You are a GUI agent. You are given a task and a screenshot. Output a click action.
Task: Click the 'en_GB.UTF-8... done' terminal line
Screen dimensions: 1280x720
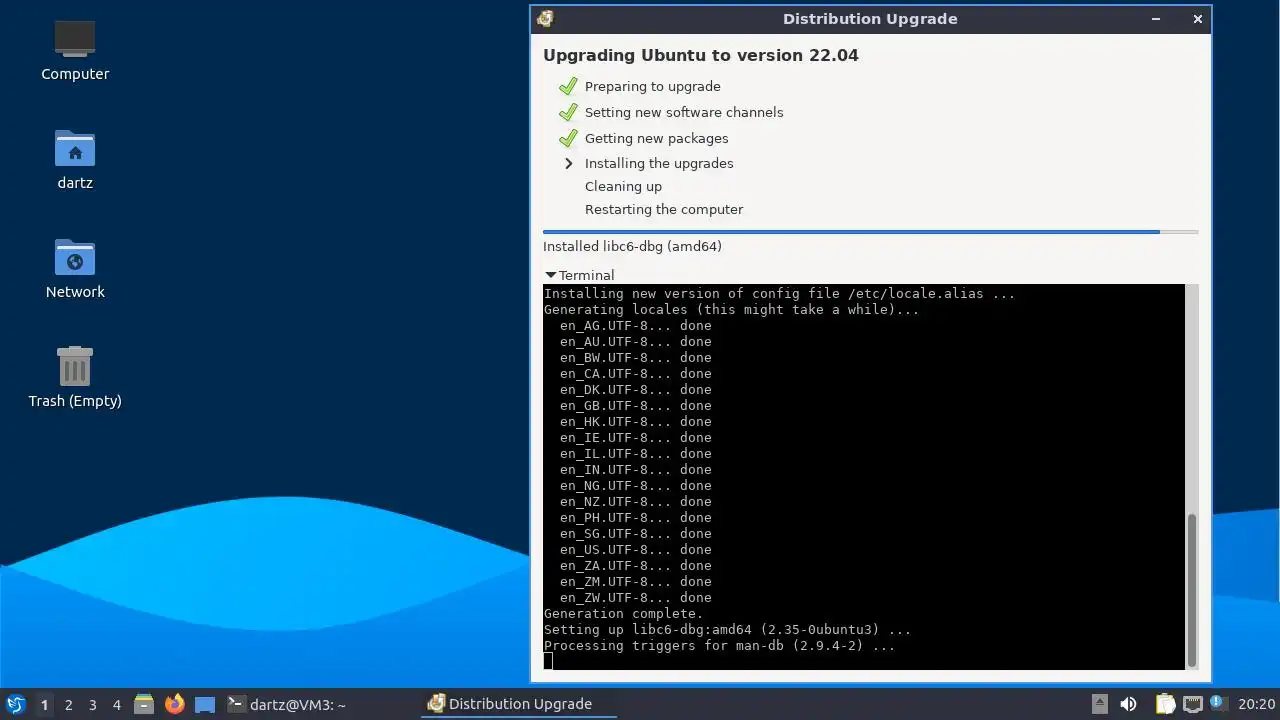coord(636,406)
